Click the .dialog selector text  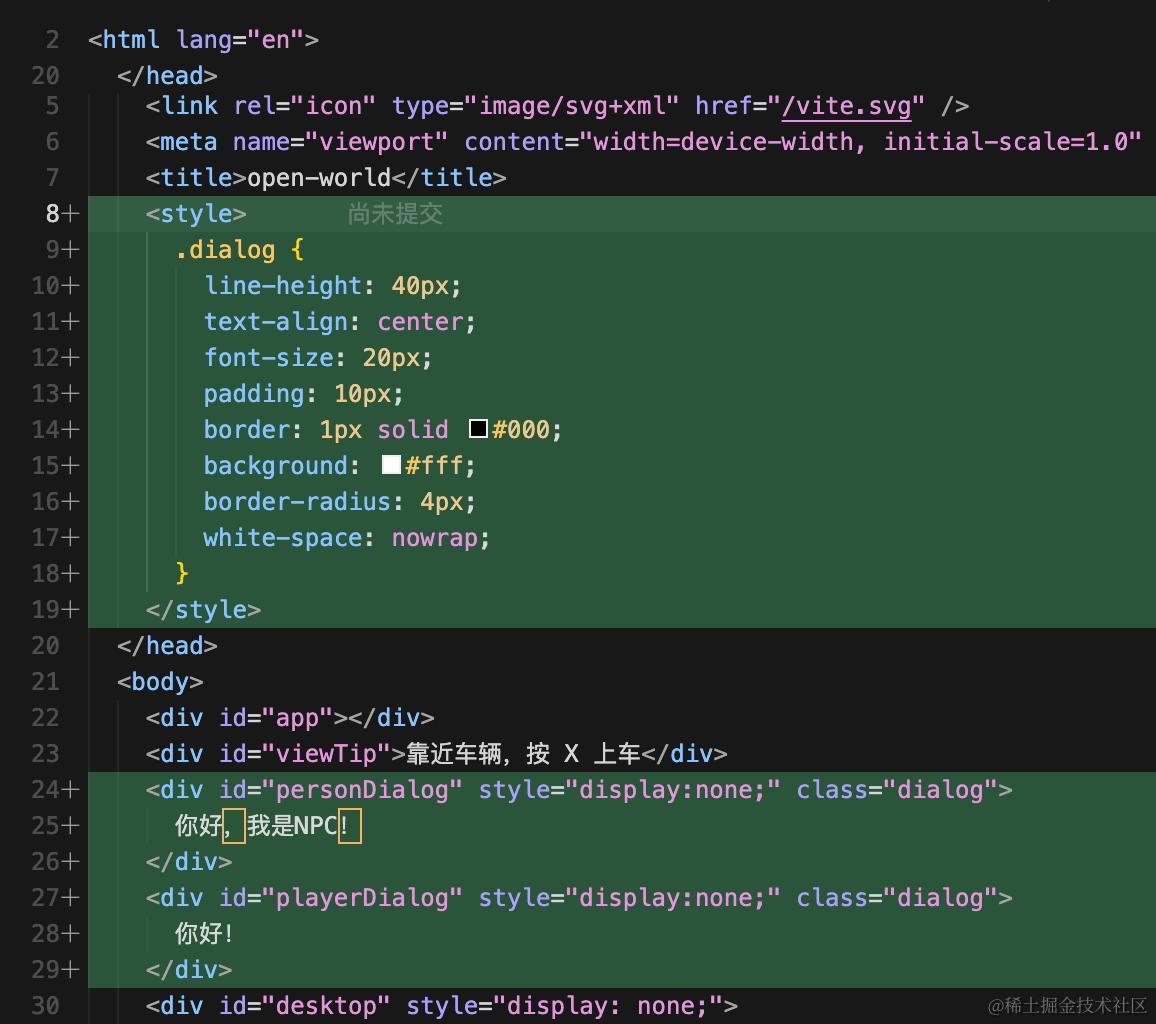(226, 250)
